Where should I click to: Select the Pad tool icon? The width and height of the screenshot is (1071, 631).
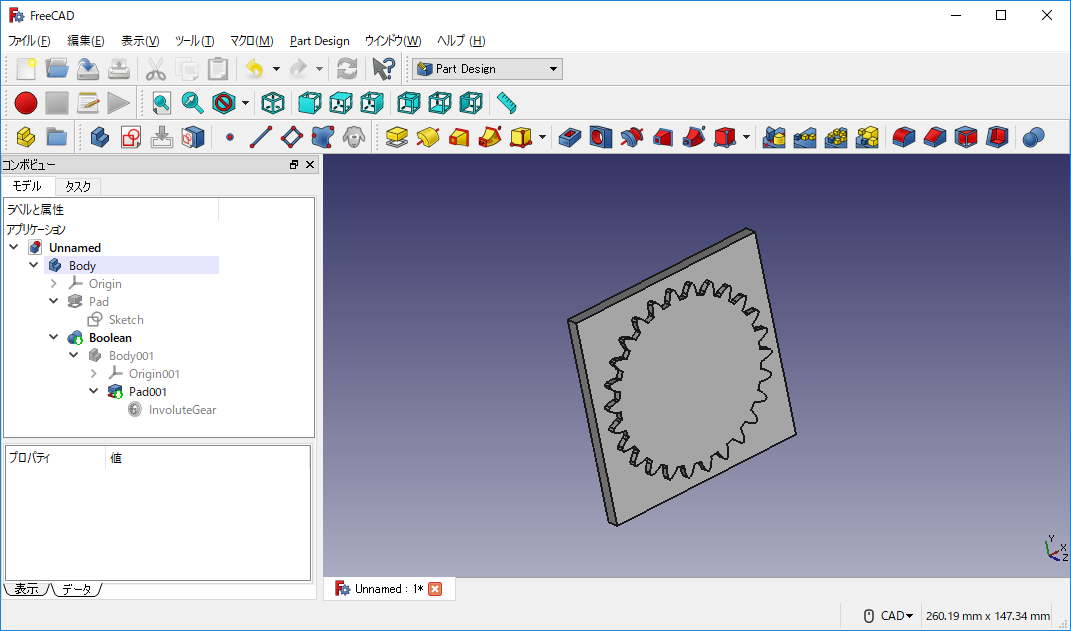tap(397, 137)
